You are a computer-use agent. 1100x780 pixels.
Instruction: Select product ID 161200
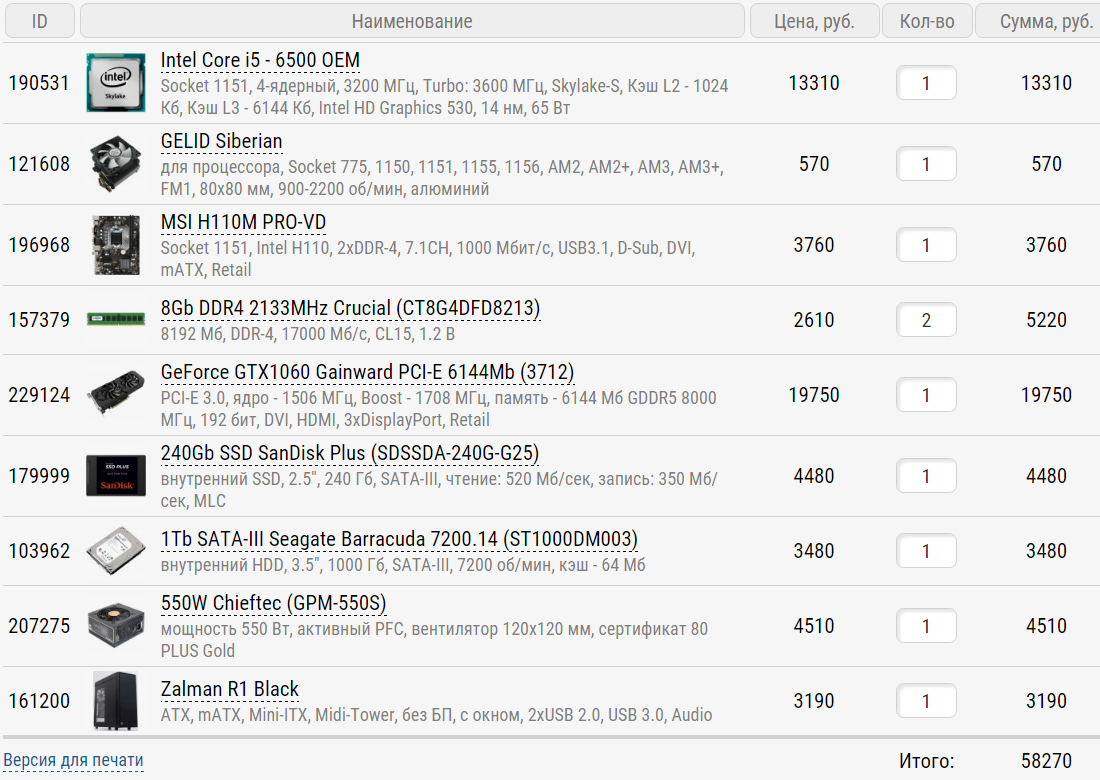39,701
